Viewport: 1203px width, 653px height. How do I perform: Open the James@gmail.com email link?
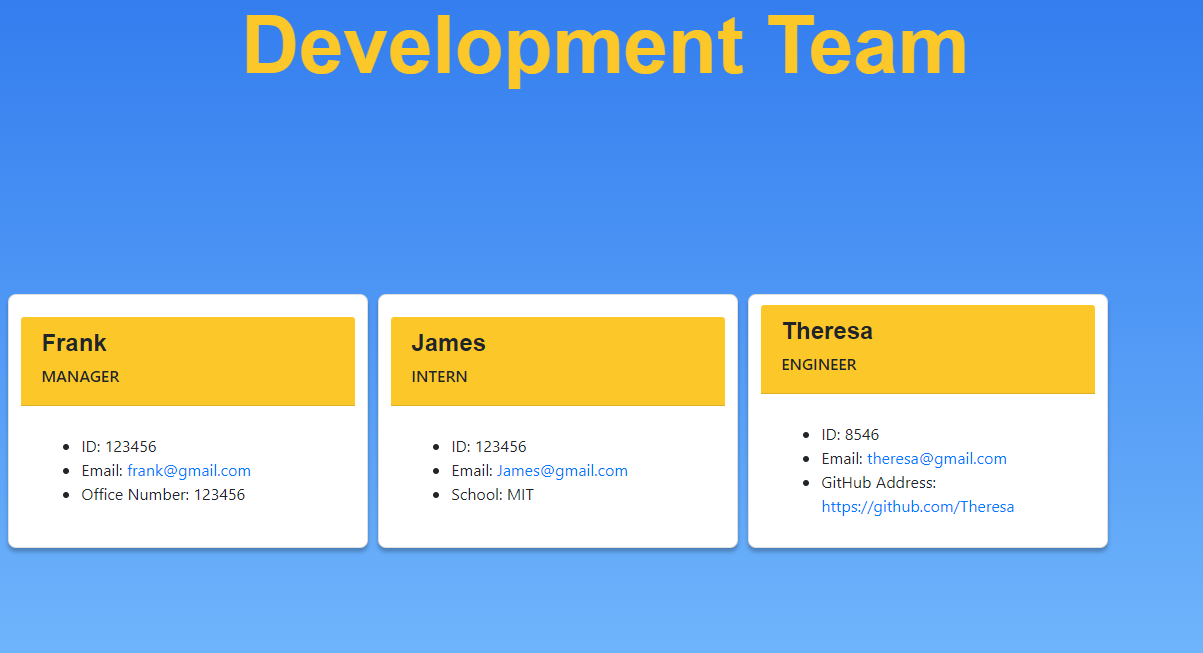point(562,470)
